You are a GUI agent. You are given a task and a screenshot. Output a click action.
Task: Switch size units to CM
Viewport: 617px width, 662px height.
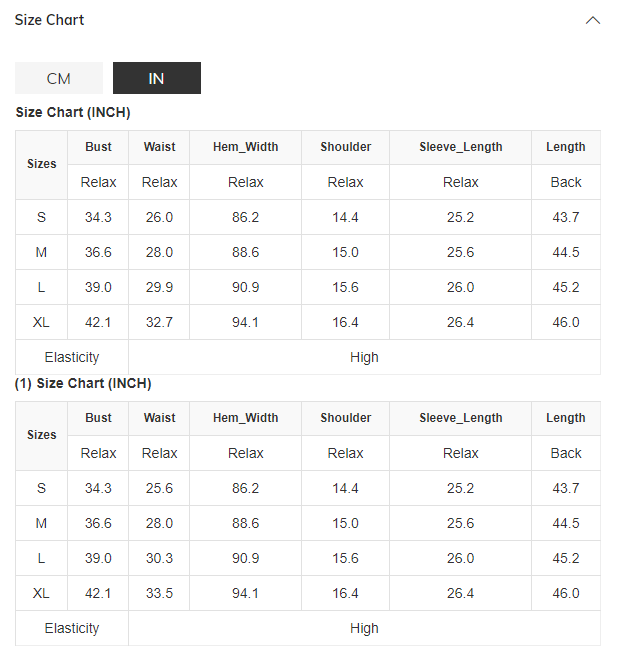coord(59,78)
